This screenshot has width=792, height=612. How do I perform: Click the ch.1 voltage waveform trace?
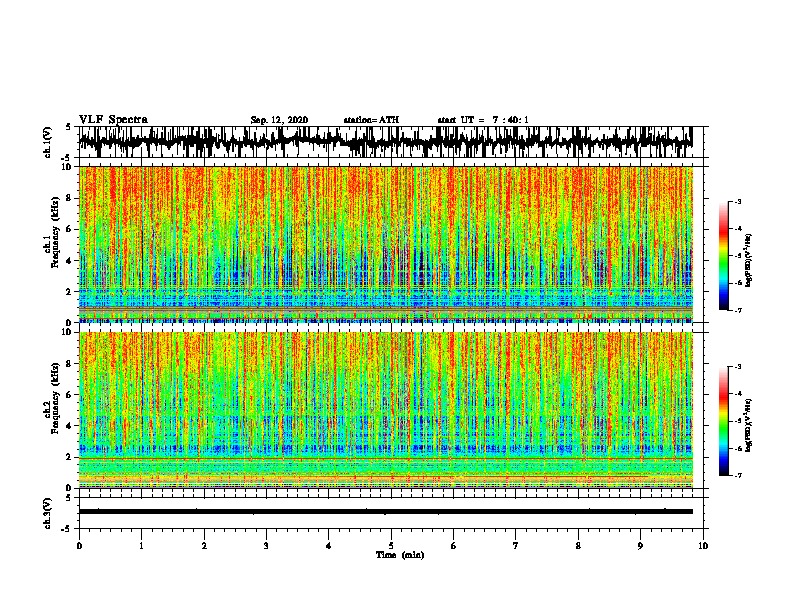pyautogui.click(x=385, y=142)
